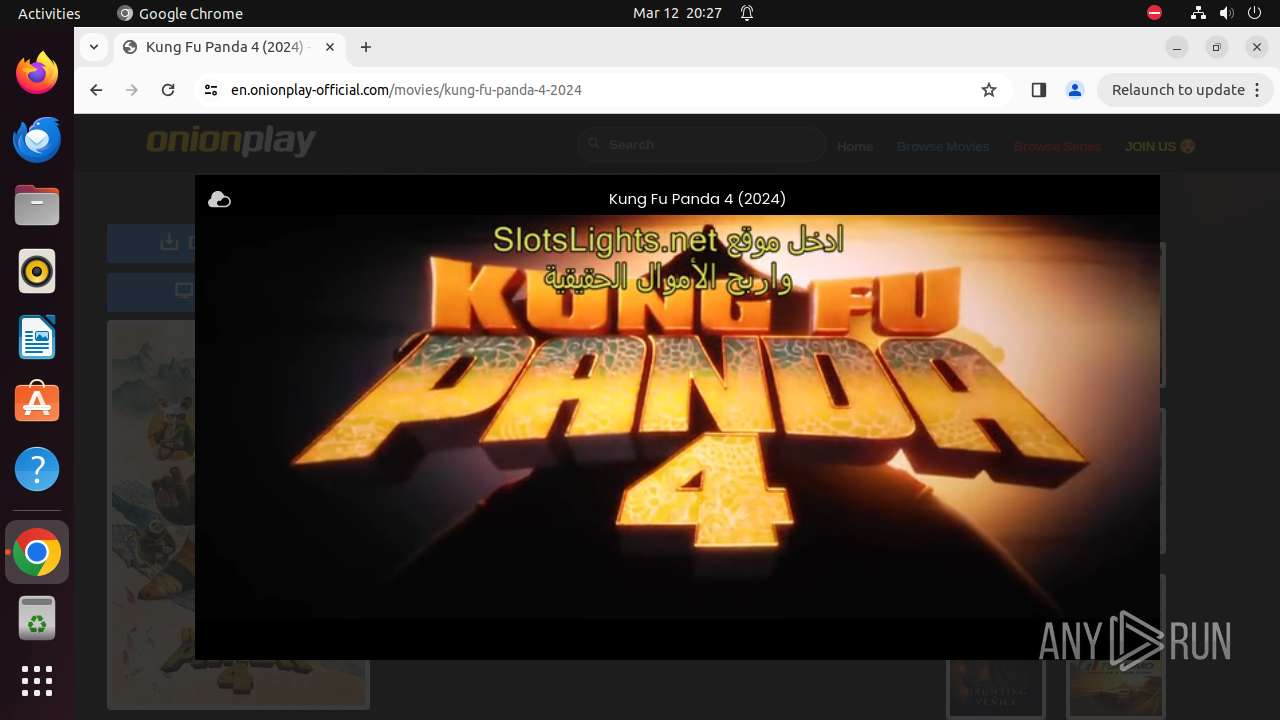This screenshot has height=720, width=1280.
Task: Click the cloud icon in the player header
Action: click(x=219, y=200)
